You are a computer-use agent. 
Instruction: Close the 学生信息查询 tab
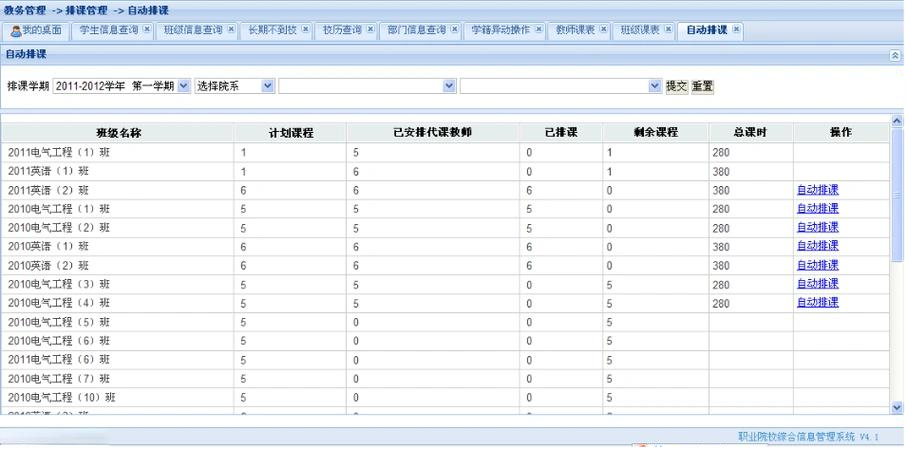[x=147, y=29]
